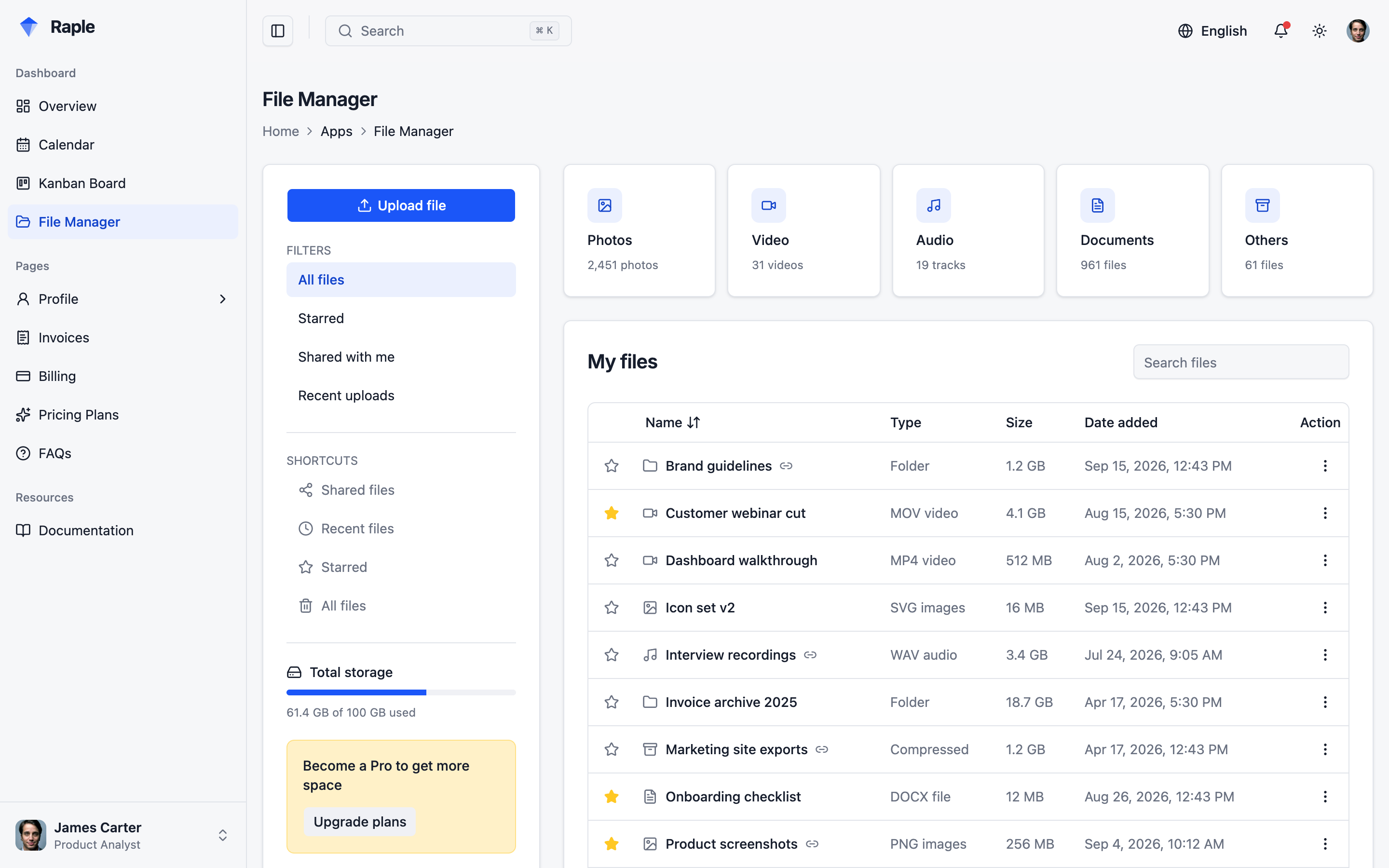1389x868 pixels.
Task: Open the Kanban Board page
Action: [123, 184]
